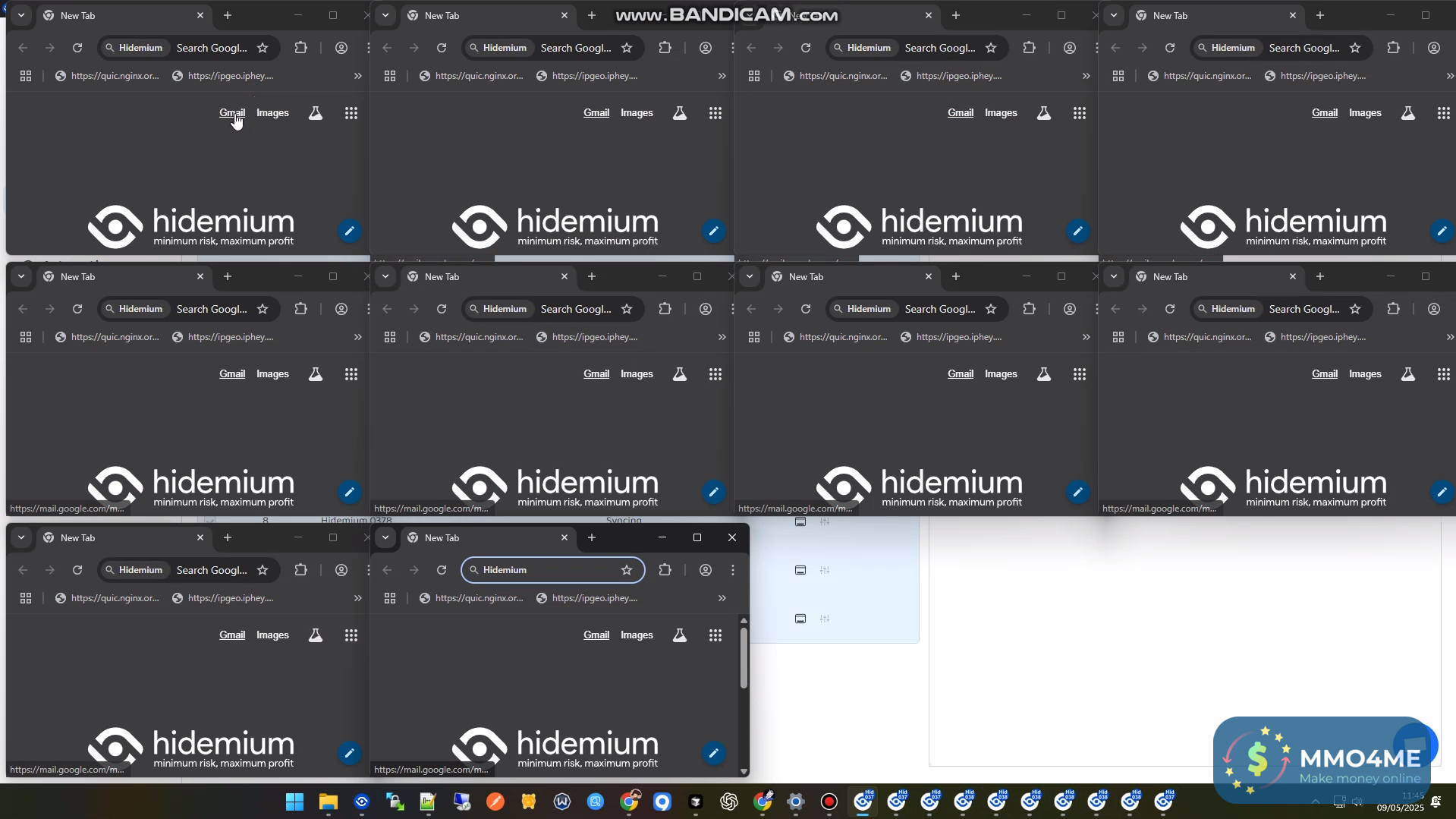Viewport: 1456px width, 819px height.
Task: Reload the page in the top-right window
Action: (1170, 48)
